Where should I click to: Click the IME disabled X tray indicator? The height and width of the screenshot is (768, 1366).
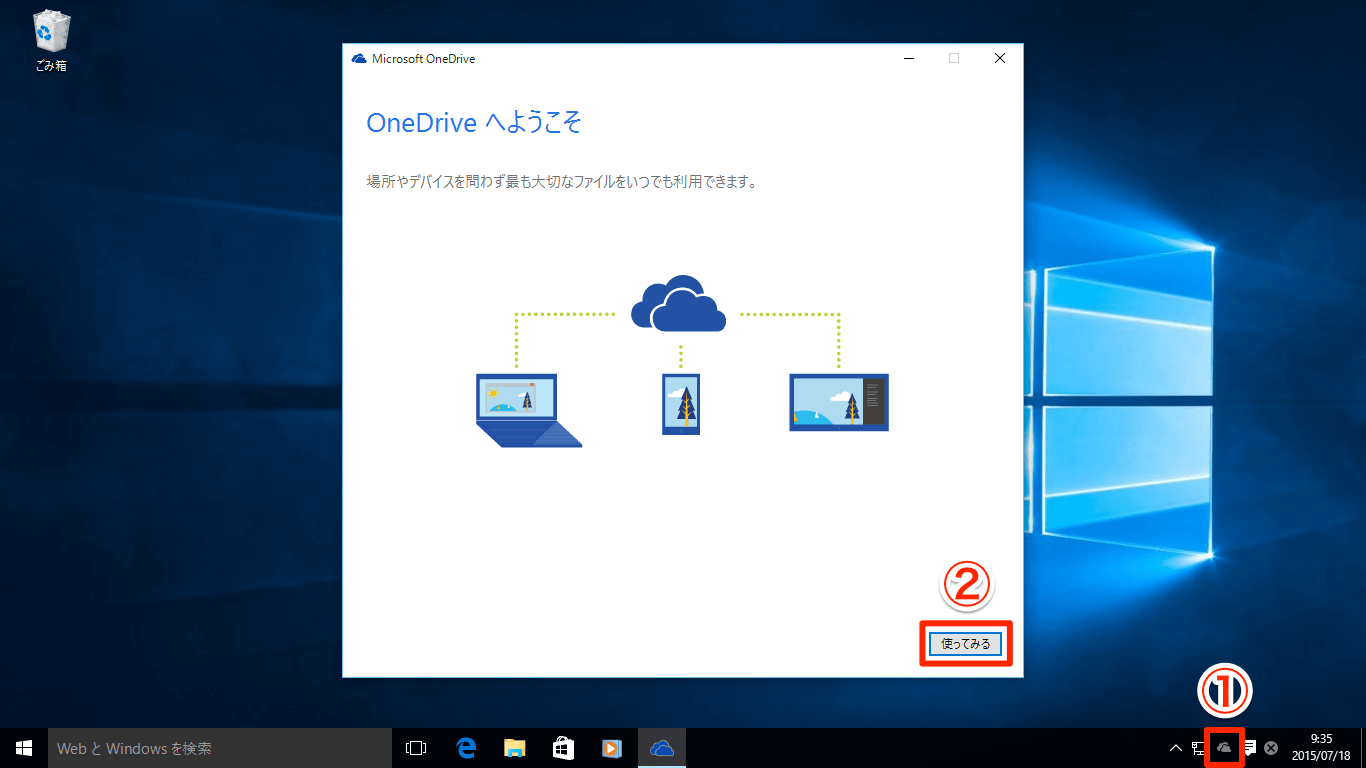pos(1271,748)
